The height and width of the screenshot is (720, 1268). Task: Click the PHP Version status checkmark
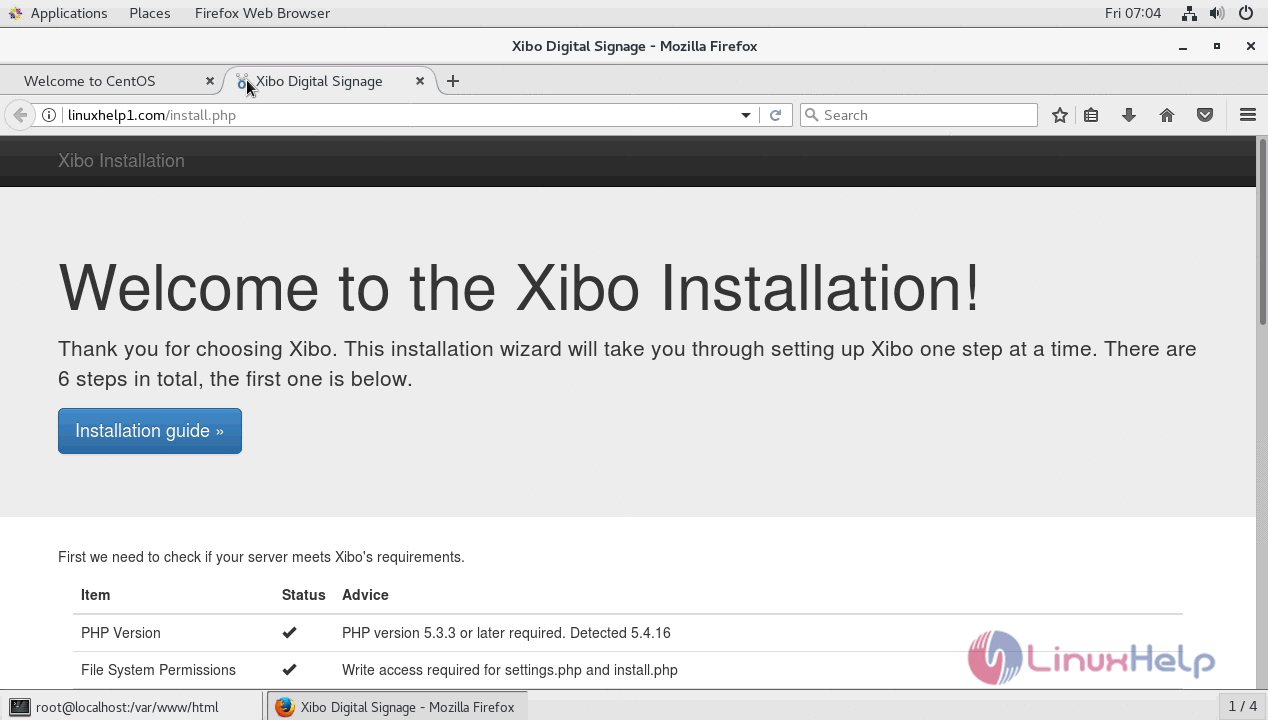290,633
